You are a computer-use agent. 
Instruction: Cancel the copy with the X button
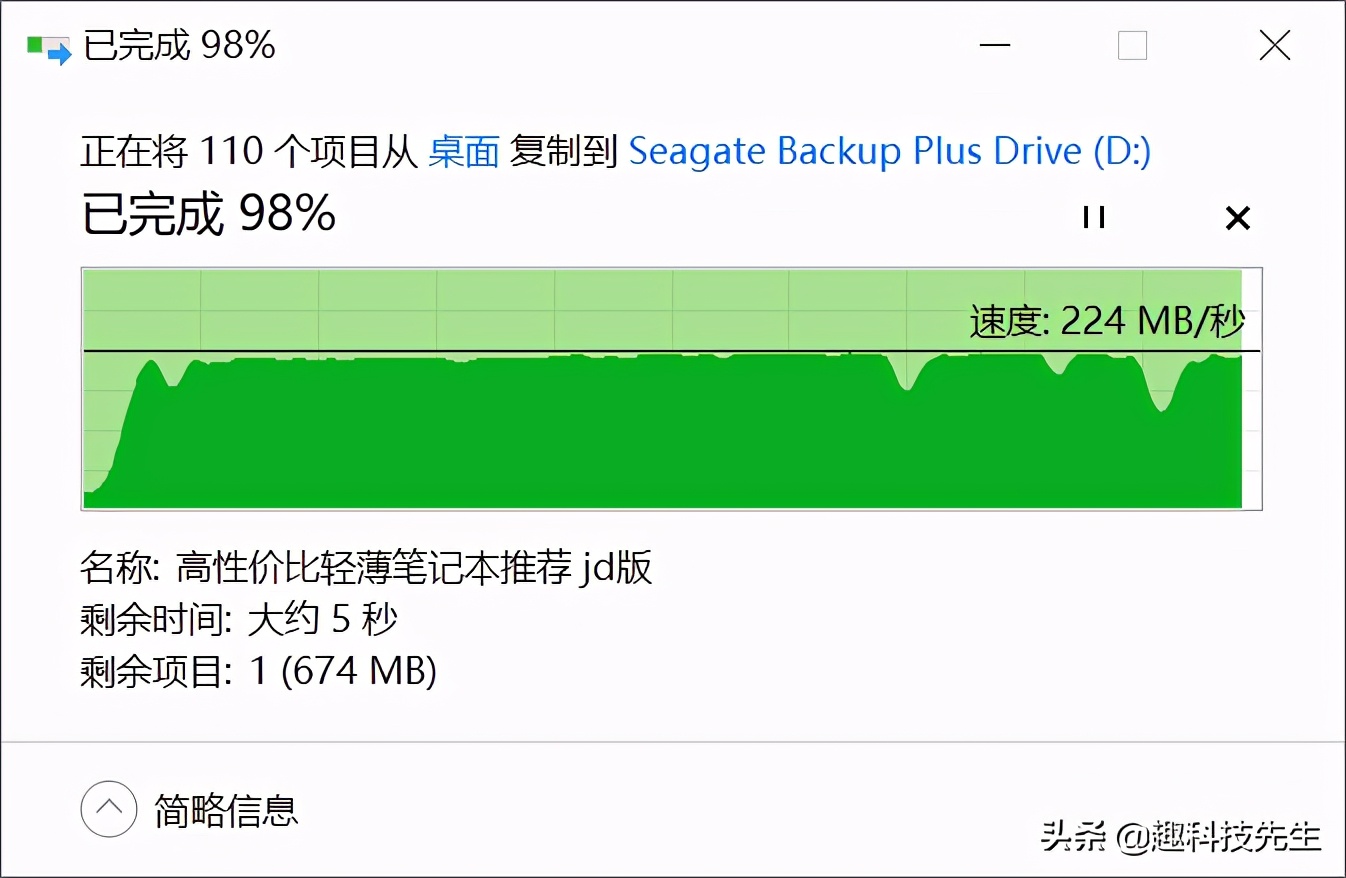click(1237, 217)
